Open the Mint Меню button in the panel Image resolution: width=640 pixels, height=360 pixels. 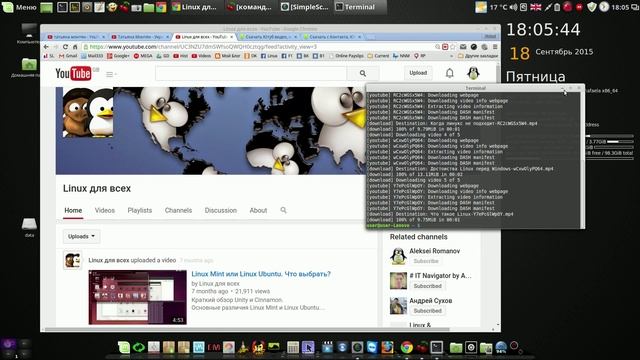(20, 7)
